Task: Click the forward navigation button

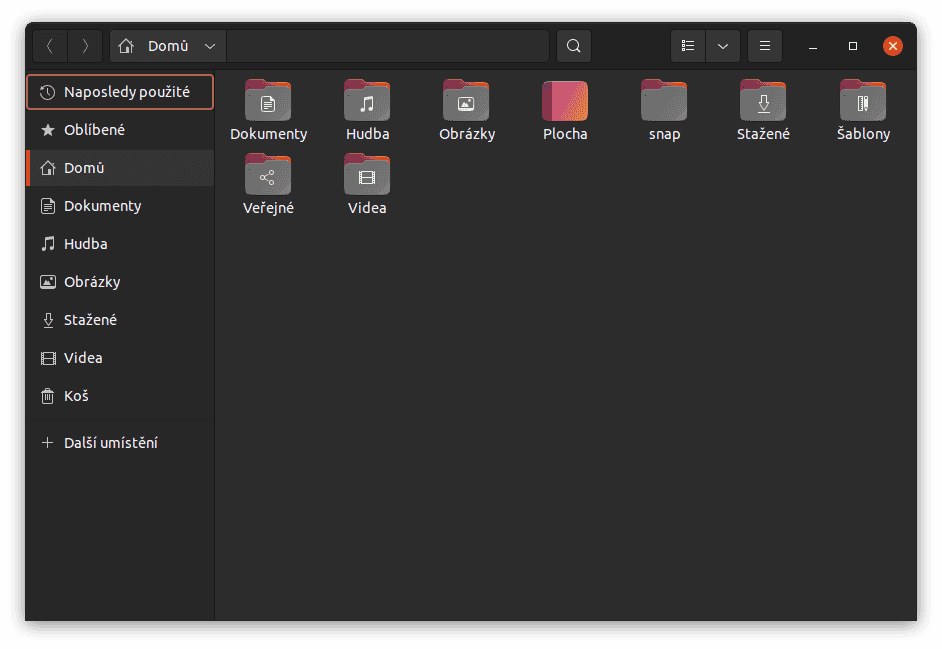Action: tap(85, 45)
